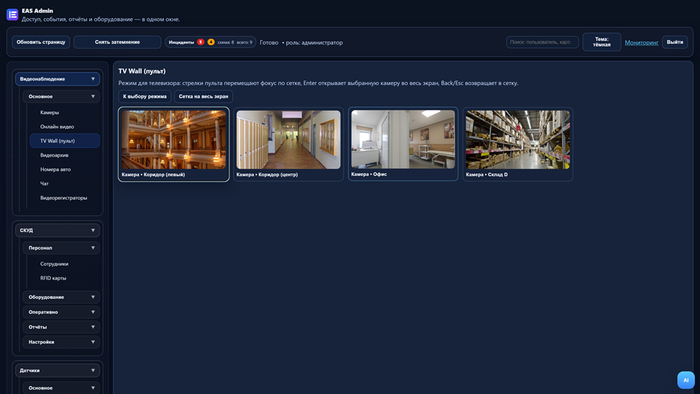Expand the «Отчёты» group
700x394 pixels.
61,327
